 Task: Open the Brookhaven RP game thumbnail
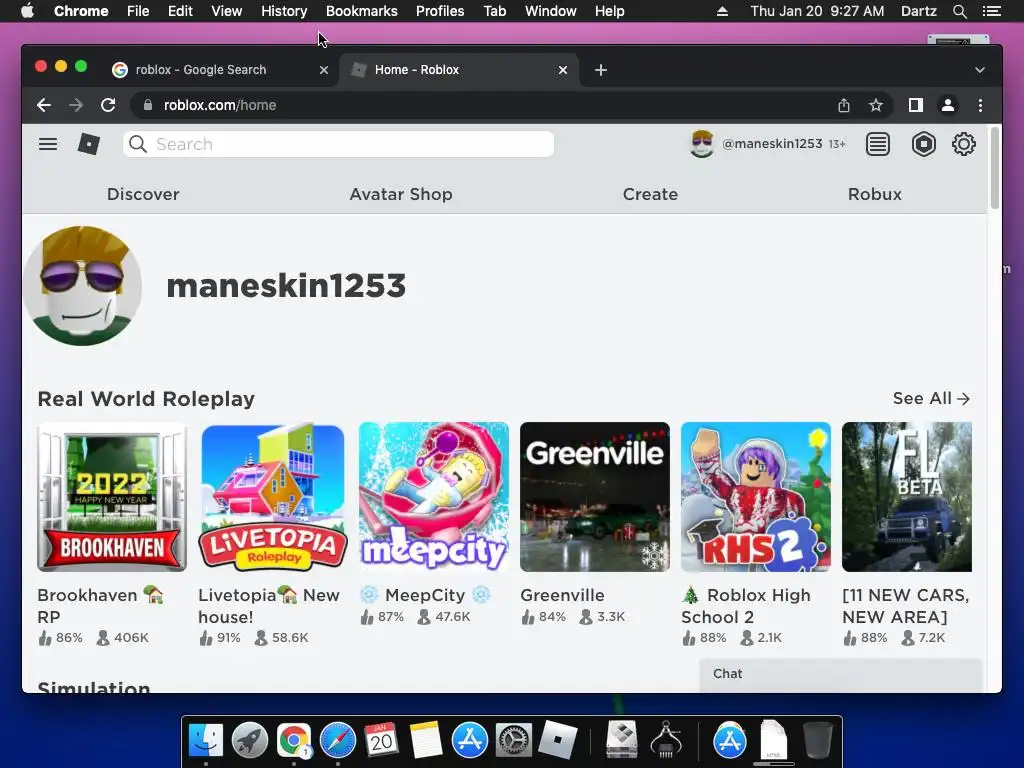[112, 496]
